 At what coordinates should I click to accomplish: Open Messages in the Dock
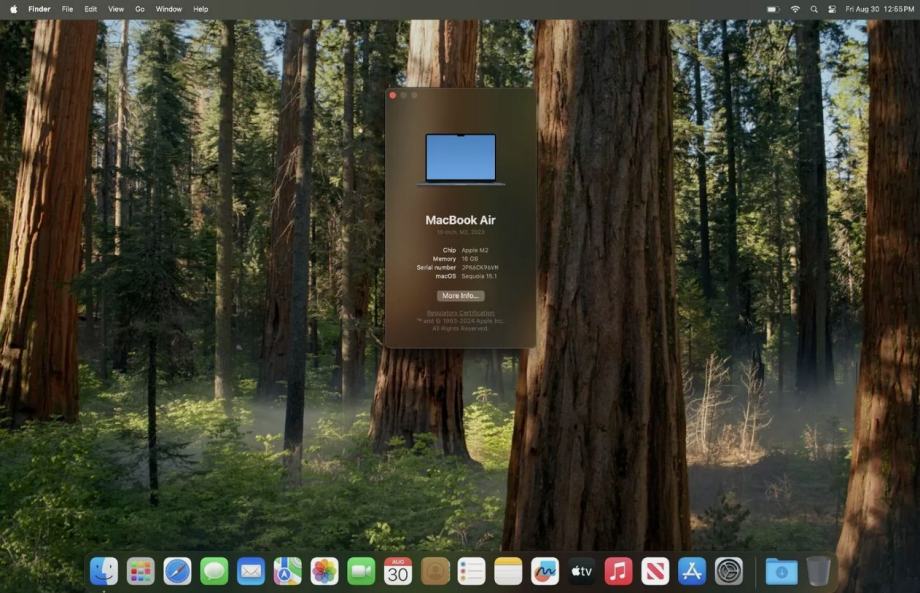point(214,571)
